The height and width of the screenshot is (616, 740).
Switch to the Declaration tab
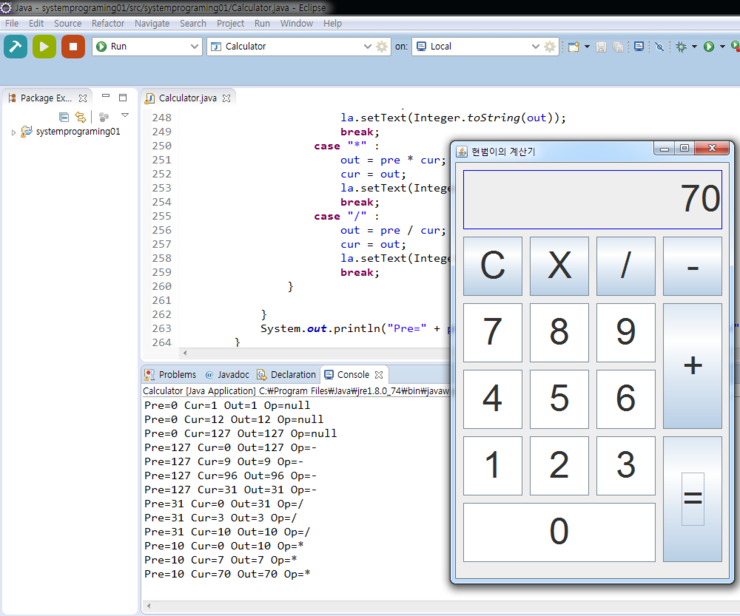286,374
